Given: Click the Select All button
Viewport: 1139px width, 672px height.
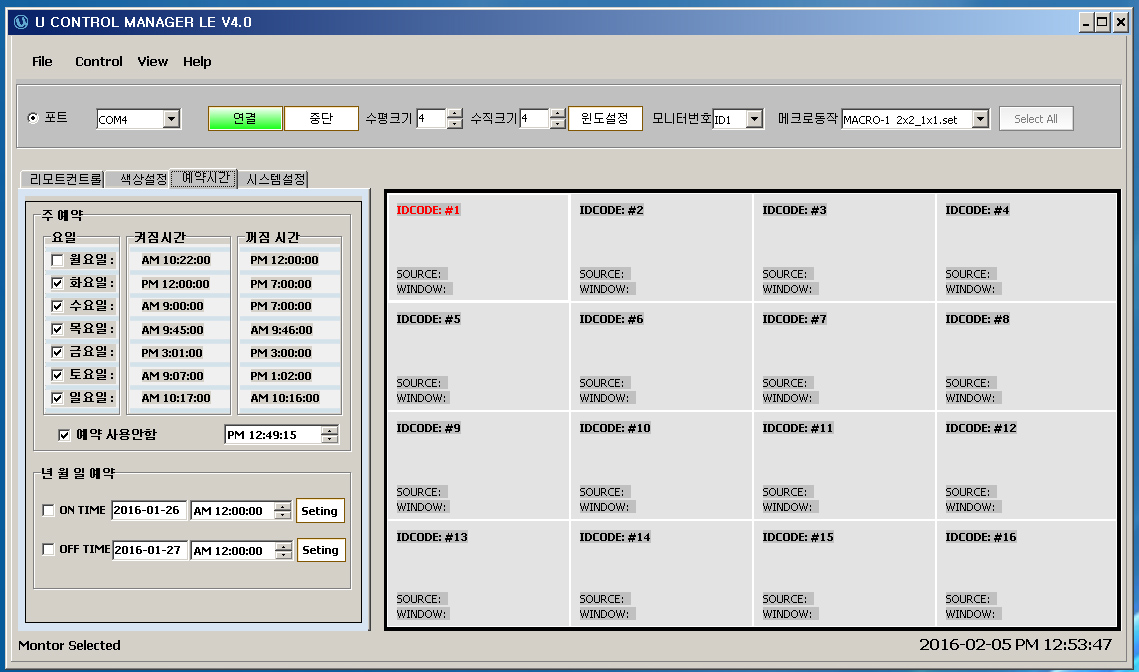Looking at the screenshot, I should tap(1036, 118).
